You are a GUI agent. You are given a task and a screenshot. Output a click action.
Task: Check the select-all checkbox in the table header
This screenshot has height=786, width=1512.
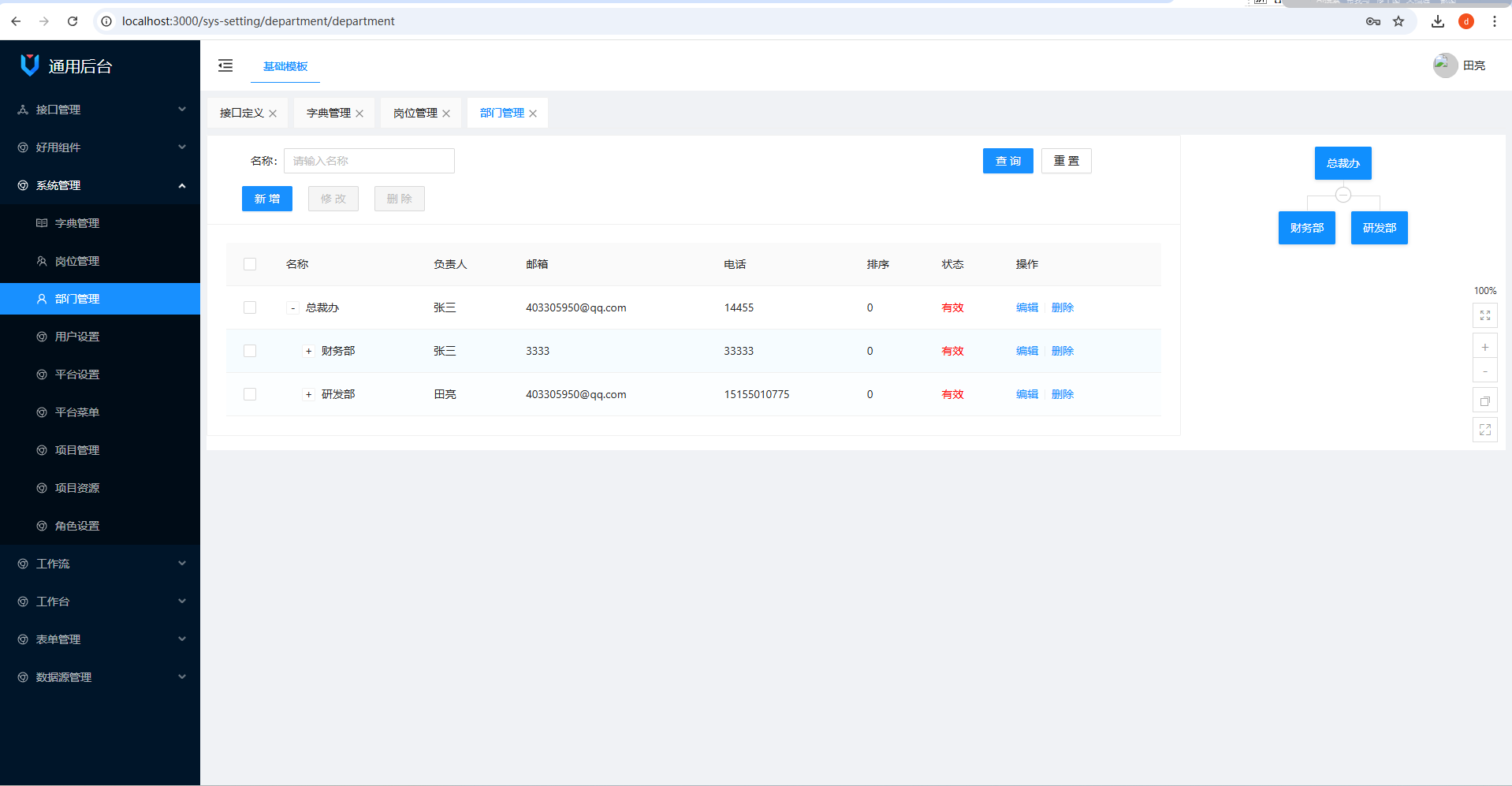(x=250, y=264)
